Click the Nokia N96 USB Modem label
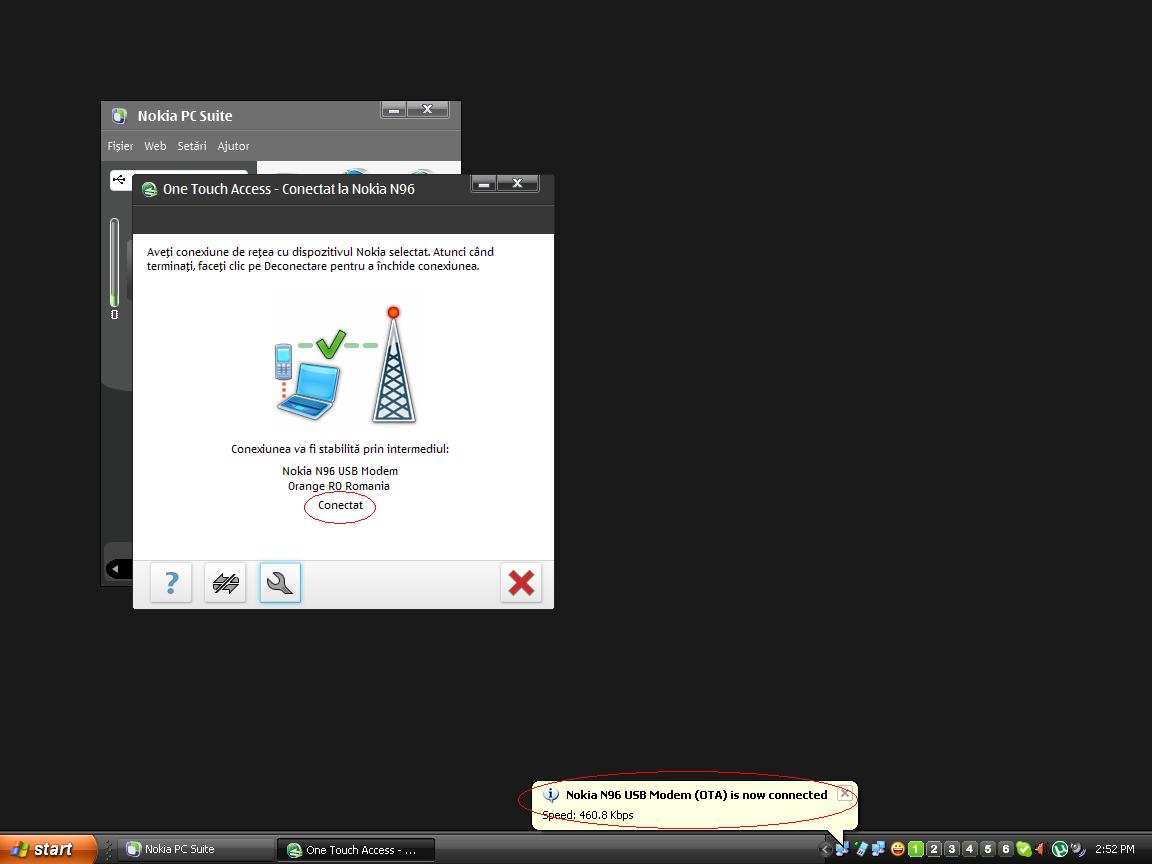Screen dimensions: 1152x864 340,471
